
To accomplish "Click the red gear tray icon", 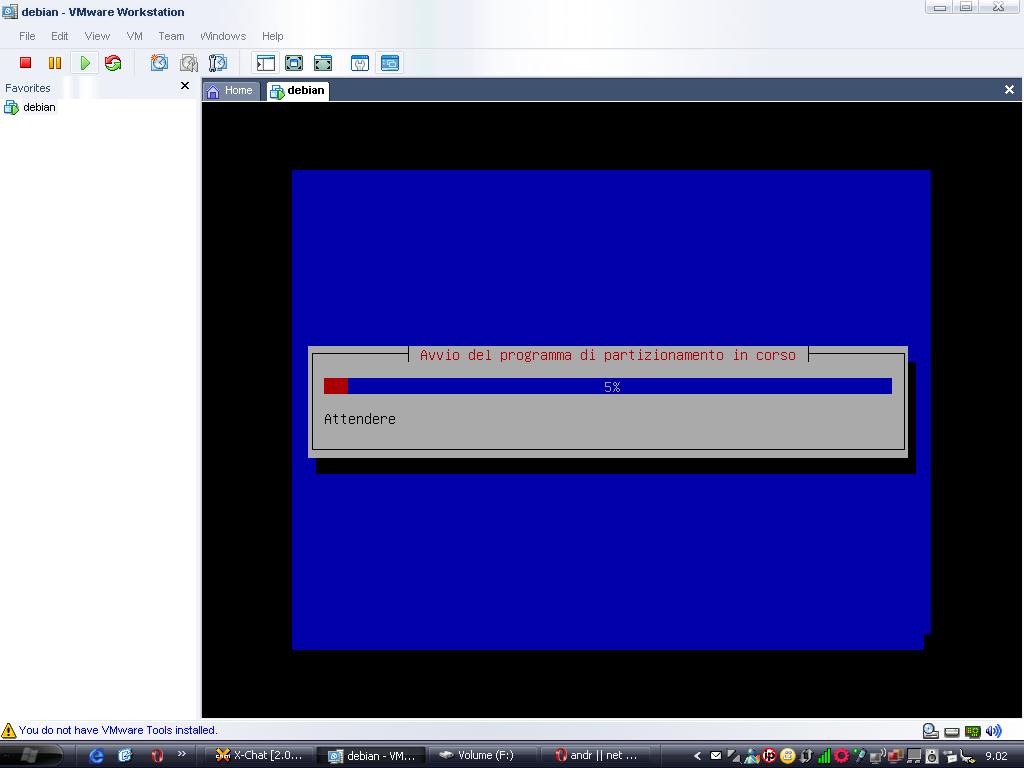I will (841, 756).
